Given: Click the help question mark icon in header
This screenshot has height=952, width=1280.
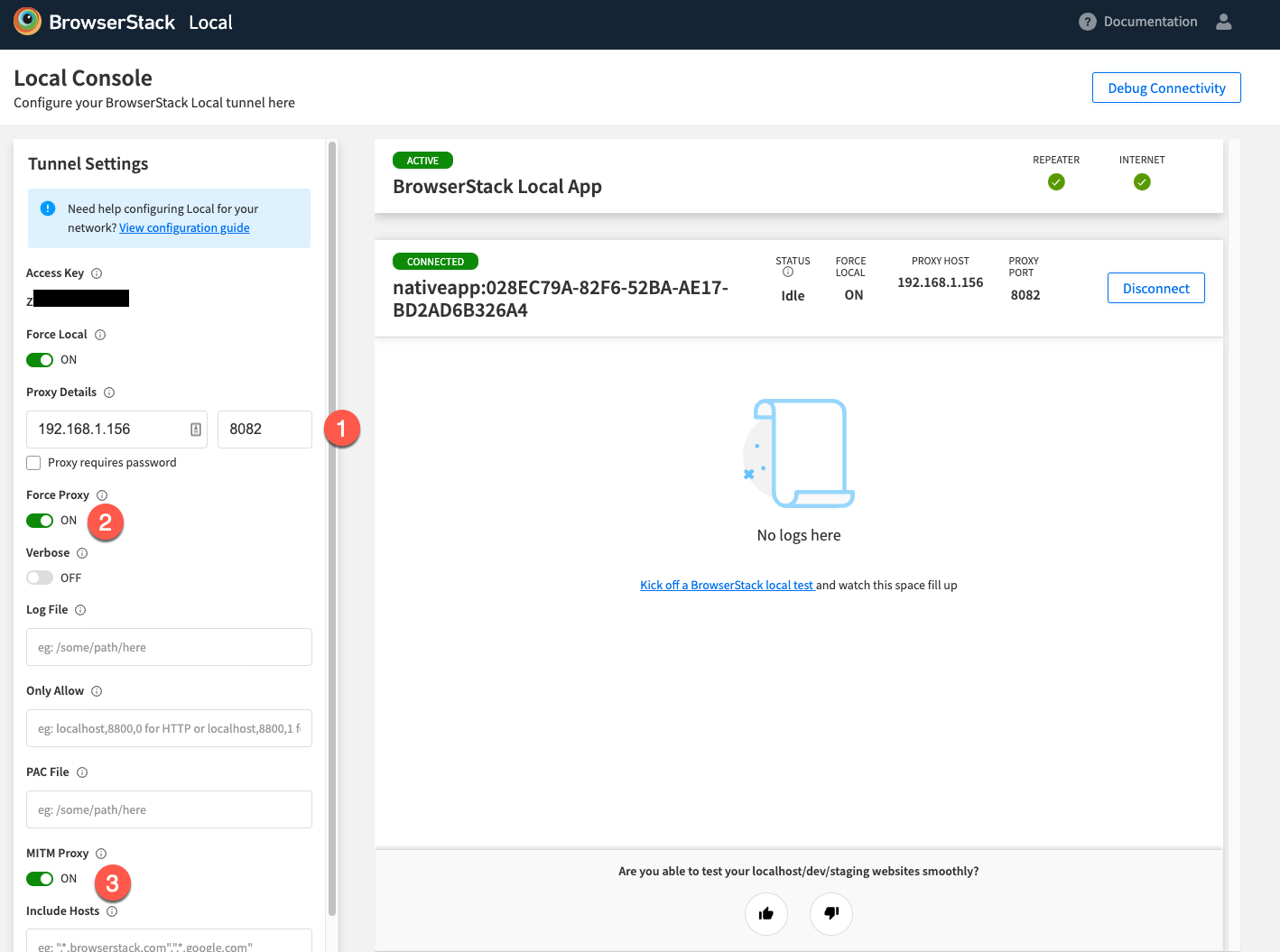Looking at the screenshot, I should click(1087, 21).
